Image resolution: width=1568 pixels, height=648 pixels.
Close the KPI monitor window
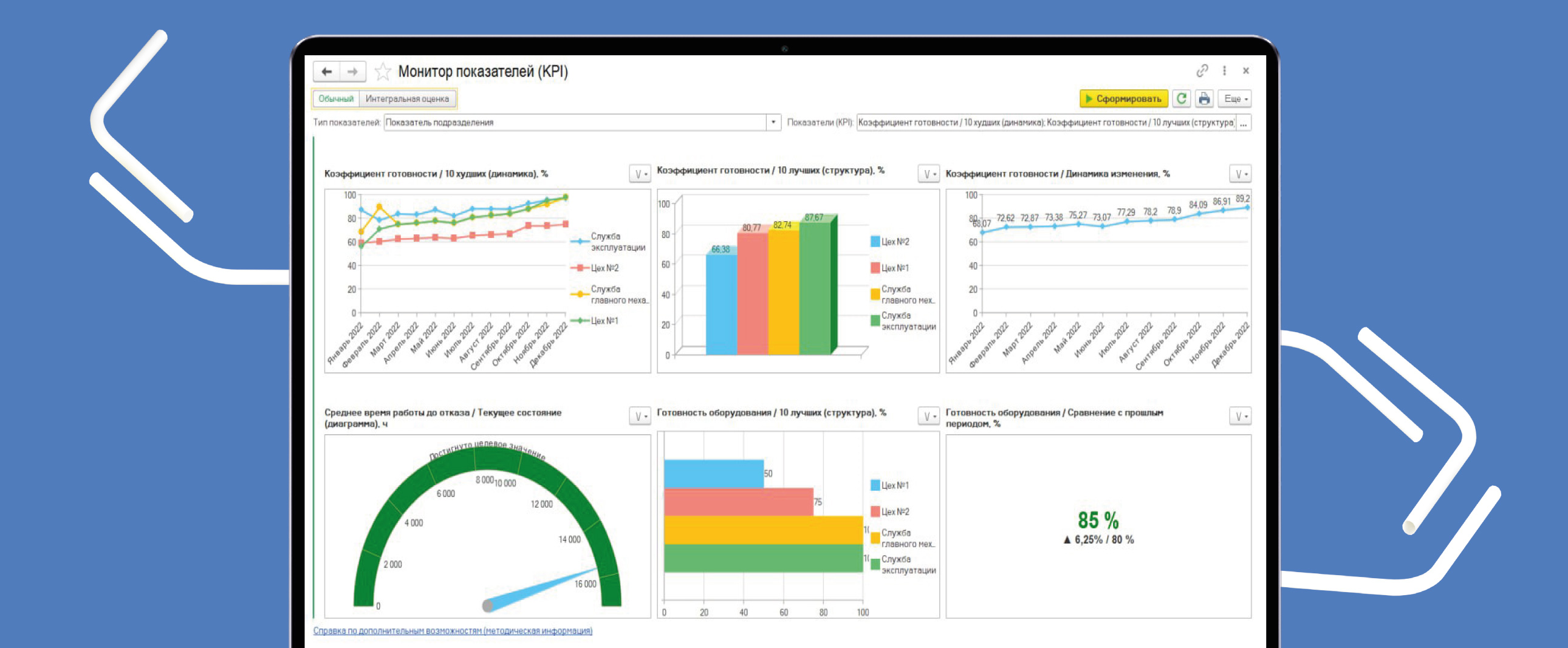pos(1246,71)
